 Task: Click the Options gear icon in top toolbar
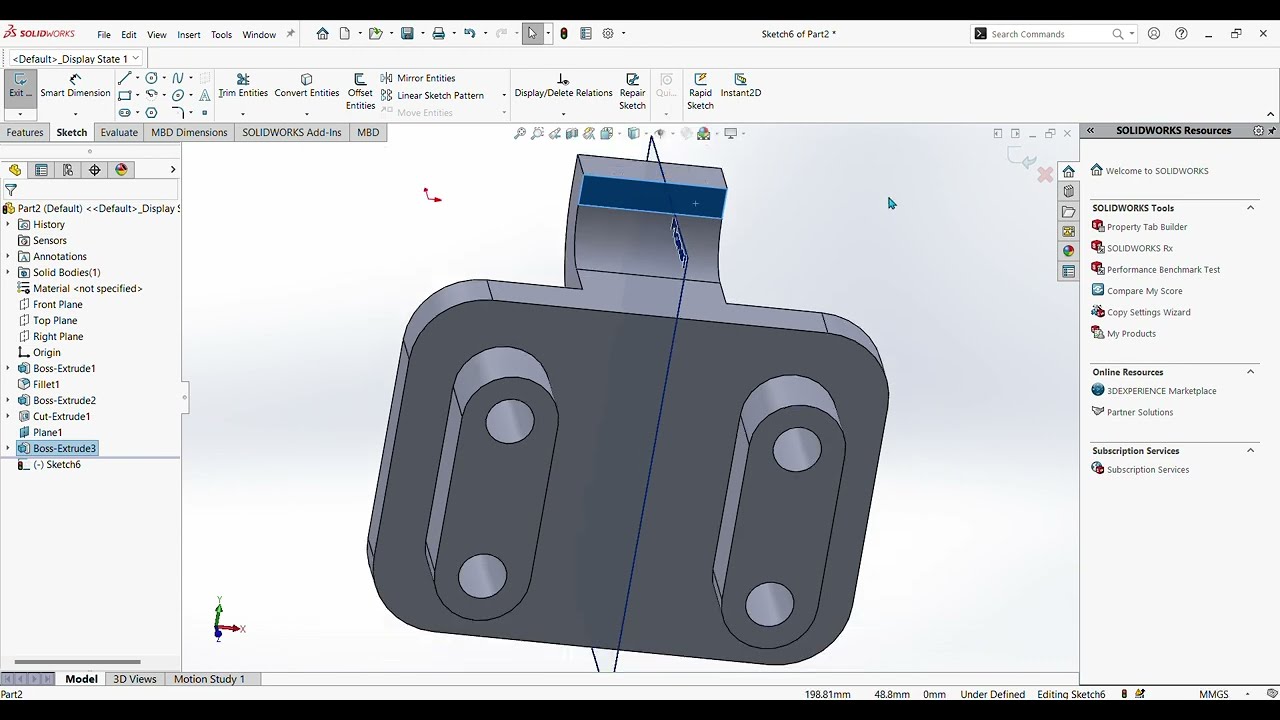coord(607,34)
